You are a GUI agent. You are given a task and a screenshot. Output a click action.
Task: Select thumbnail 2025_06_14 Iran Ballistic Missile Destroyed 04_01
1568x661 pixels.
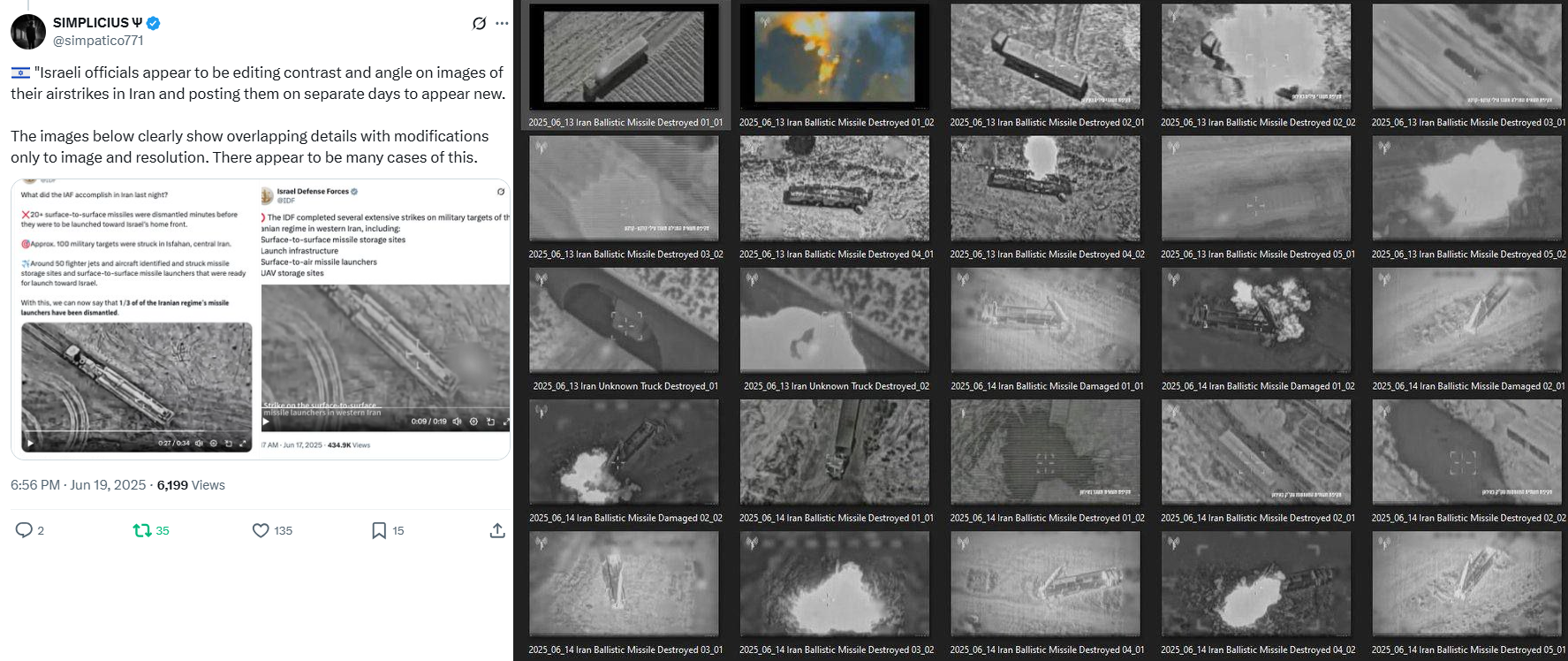pyautogui.click(x=1045, y=583)
